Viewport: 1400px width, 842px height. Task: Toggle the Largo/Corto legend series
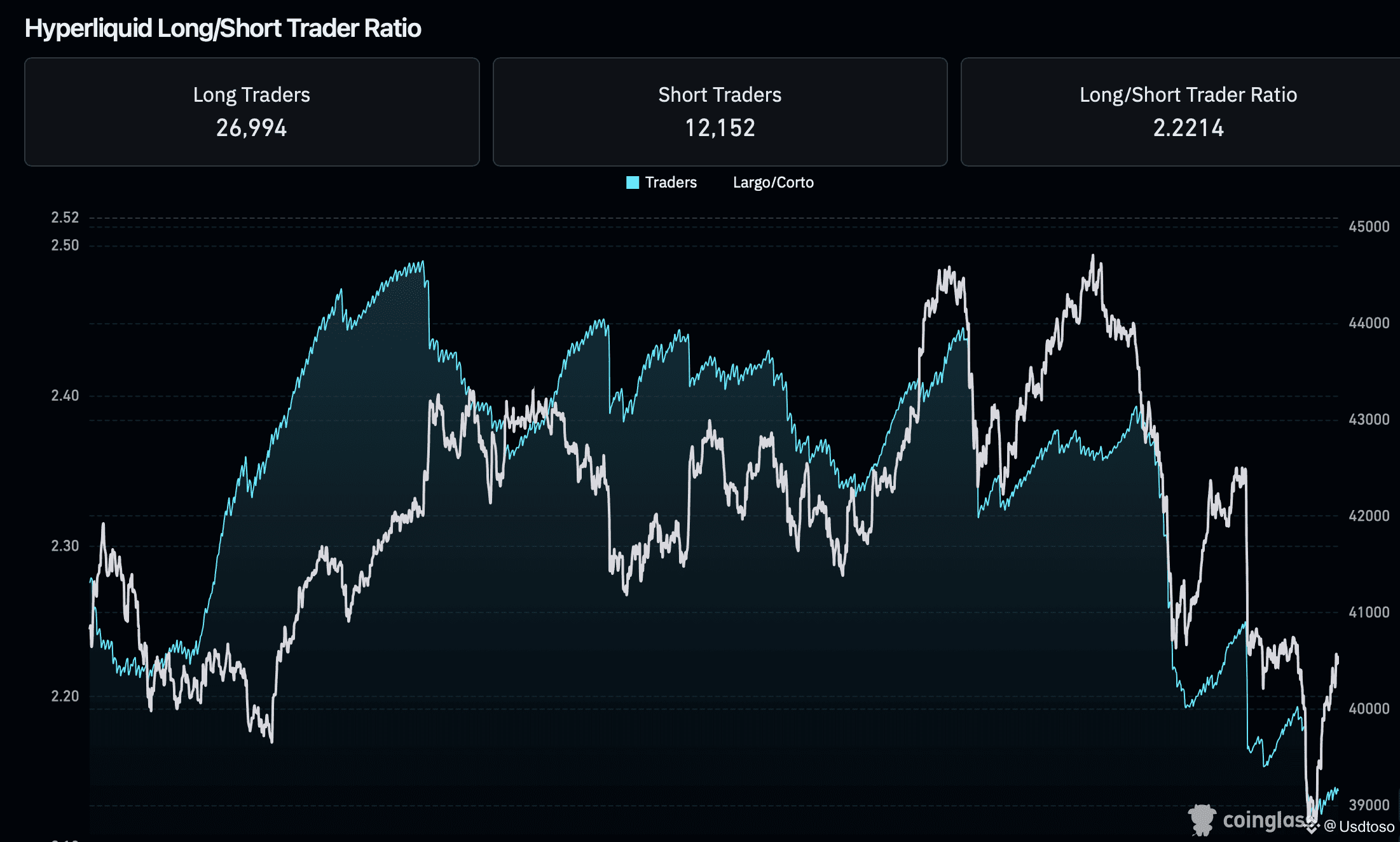tap(772, 183)
